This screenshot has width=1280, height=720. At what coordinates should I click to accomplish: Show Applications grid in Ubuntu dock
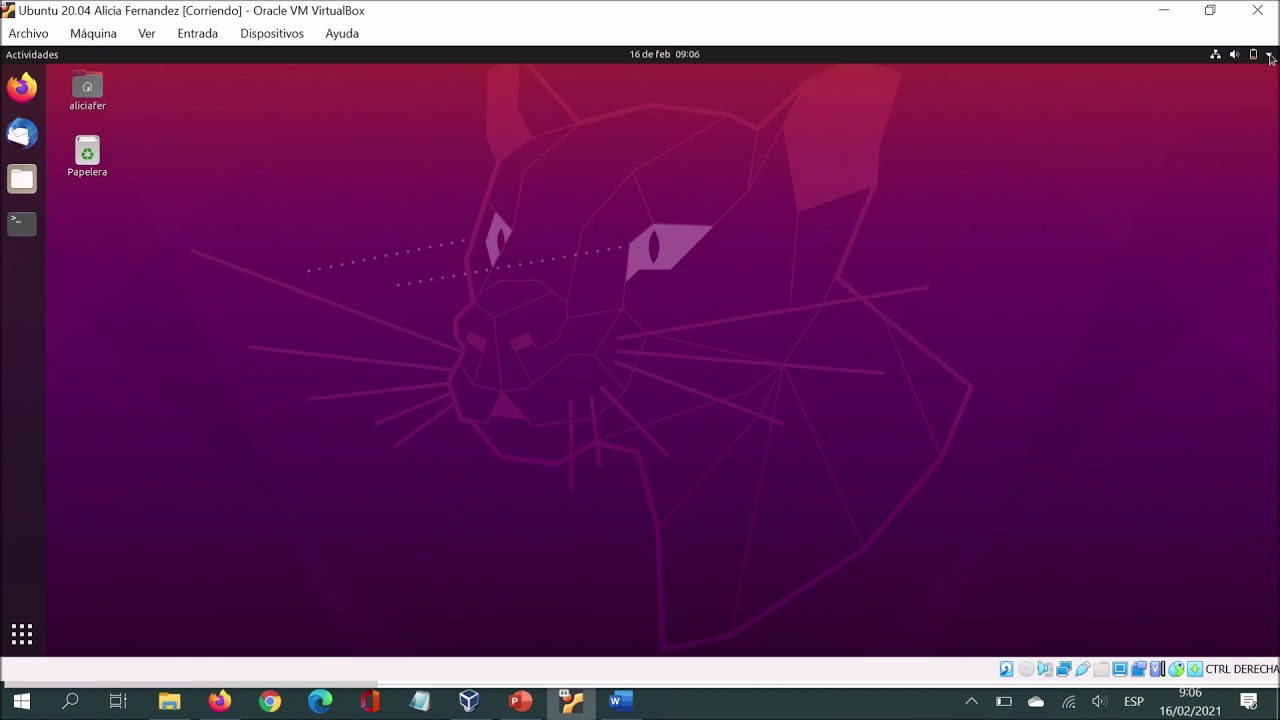[x=22, y=634]
